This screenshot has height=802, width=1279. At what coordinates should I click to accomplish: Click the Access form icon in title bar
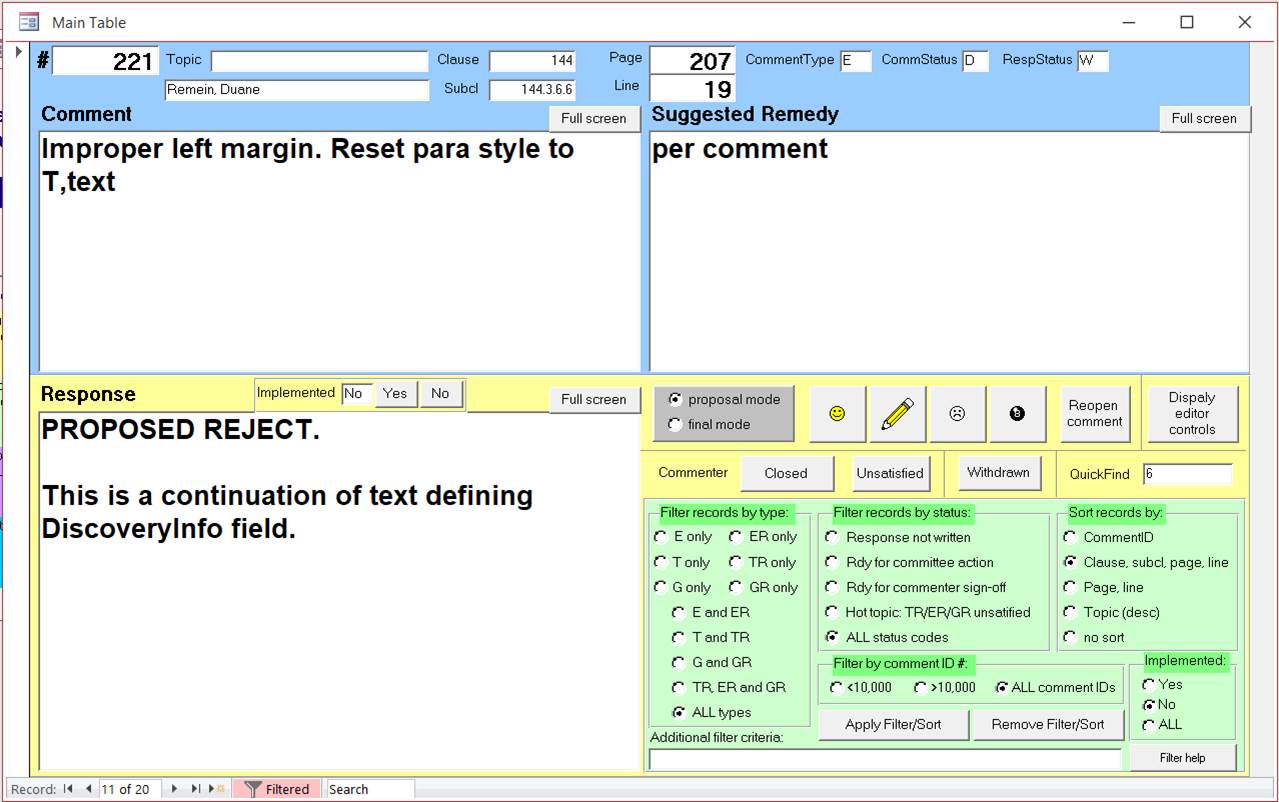pos(29,22)
